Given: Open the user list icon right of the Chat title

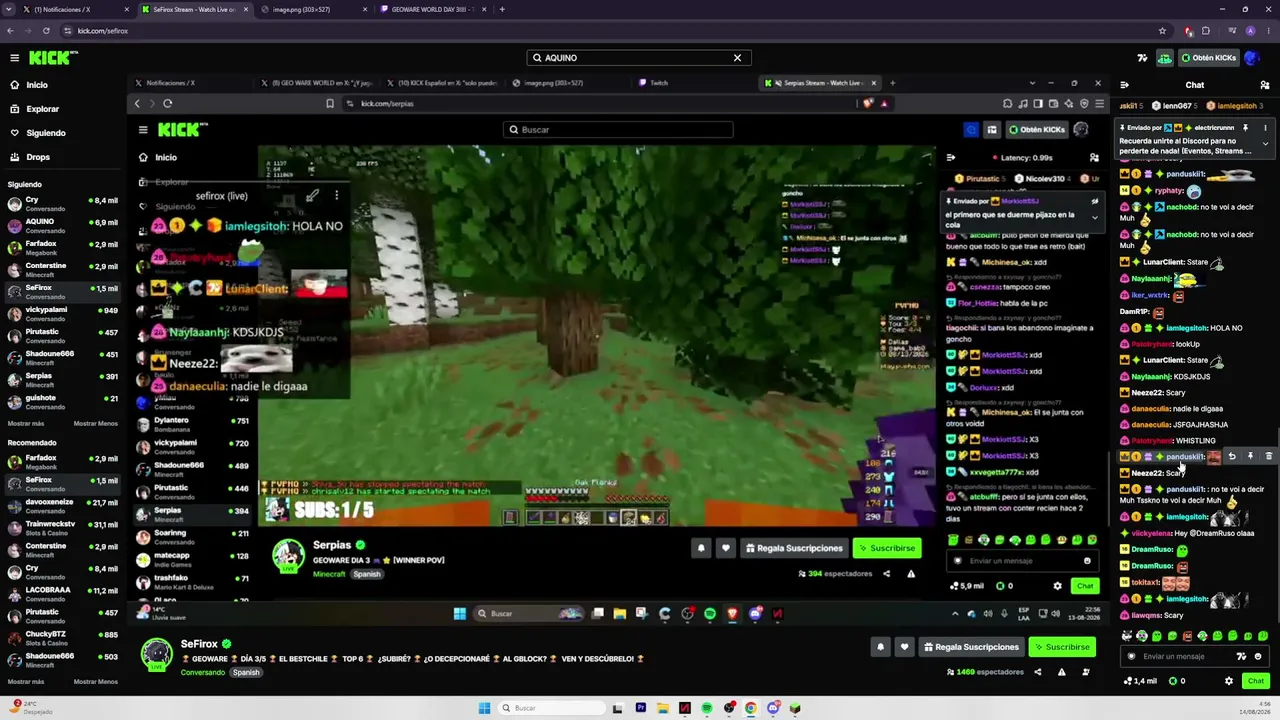Looking at the screenshot, I should tap(1265, 85).
